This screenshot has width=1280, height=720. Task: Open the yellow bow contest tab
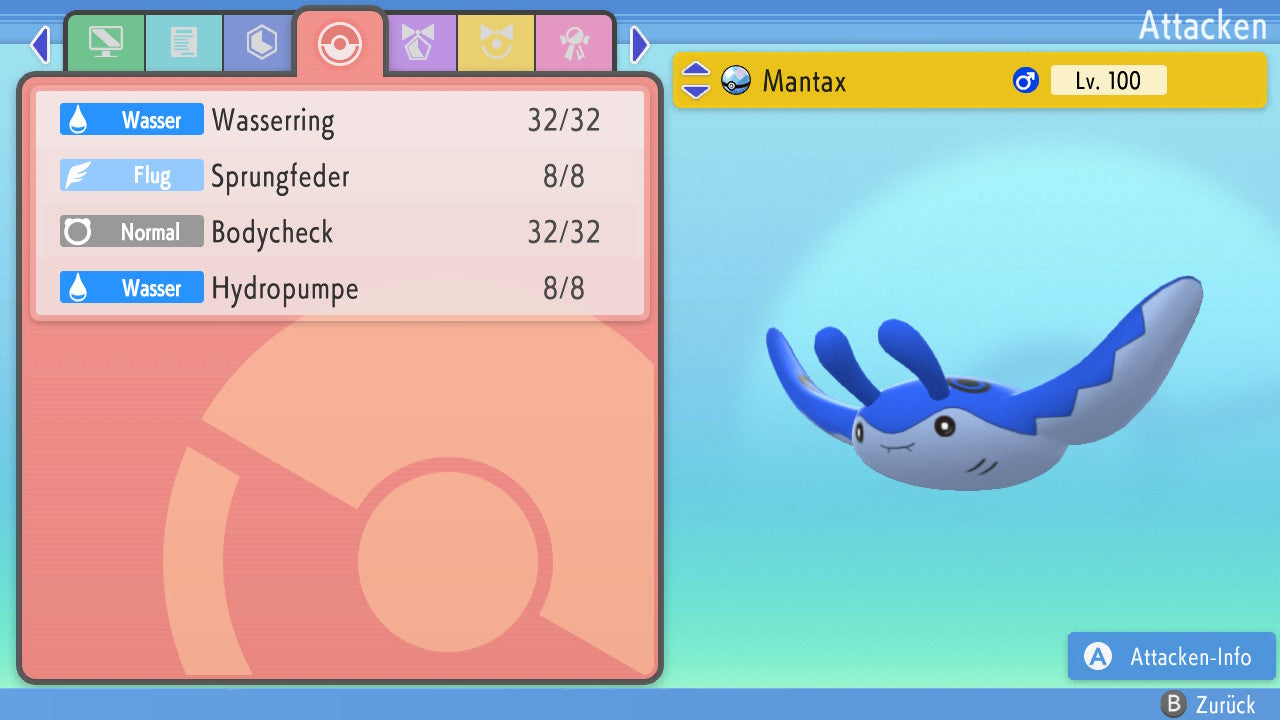pyautogui.click(x=496, y=43)
